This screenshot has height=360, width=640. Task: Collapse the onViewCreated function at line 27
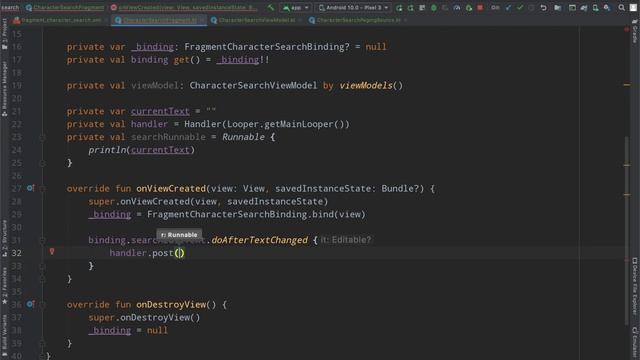42,189
